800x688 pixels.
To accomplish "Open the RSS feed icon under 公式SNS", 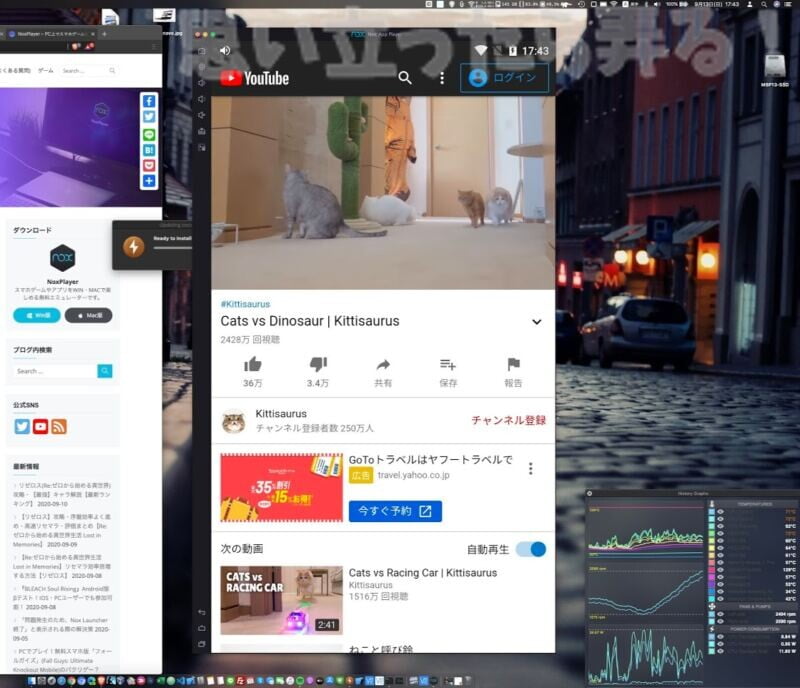I will [59, 426].
